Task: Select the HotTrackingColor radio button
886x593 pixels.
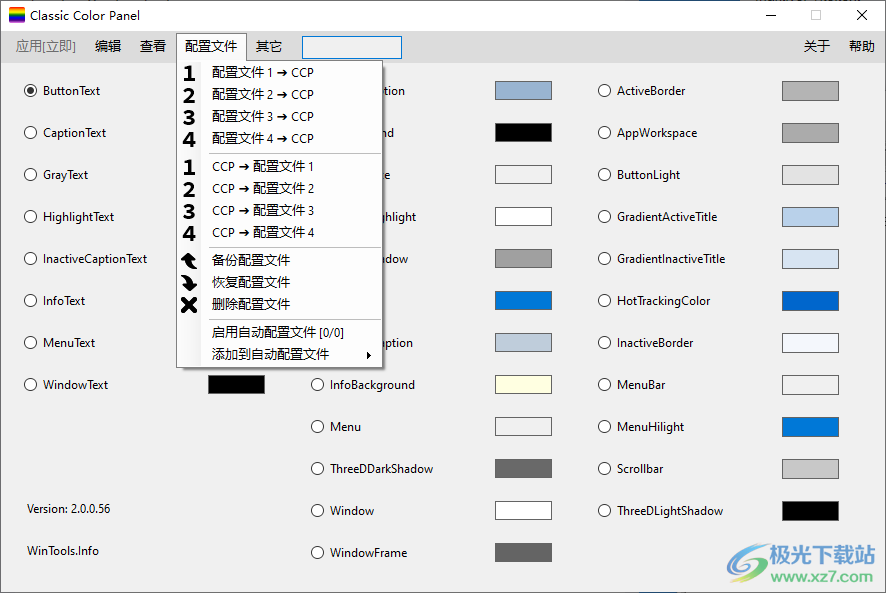Action: (604, 301)
